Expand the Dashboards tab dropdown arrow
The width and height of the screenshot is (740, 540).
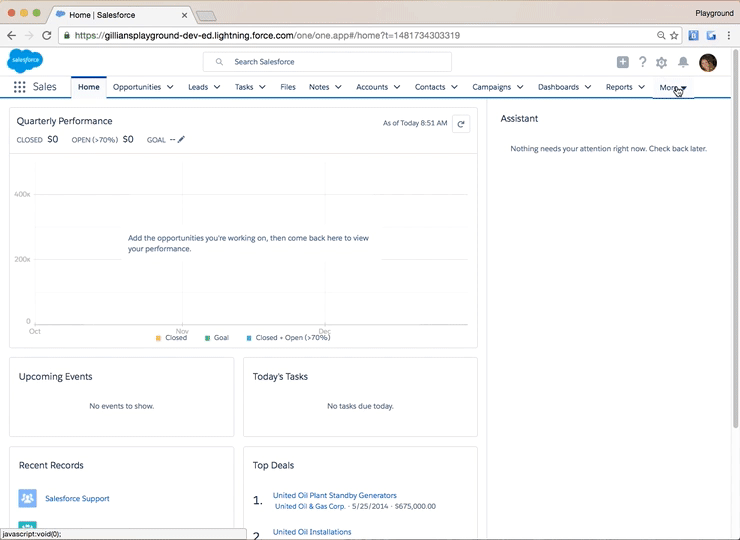point(588,87)
